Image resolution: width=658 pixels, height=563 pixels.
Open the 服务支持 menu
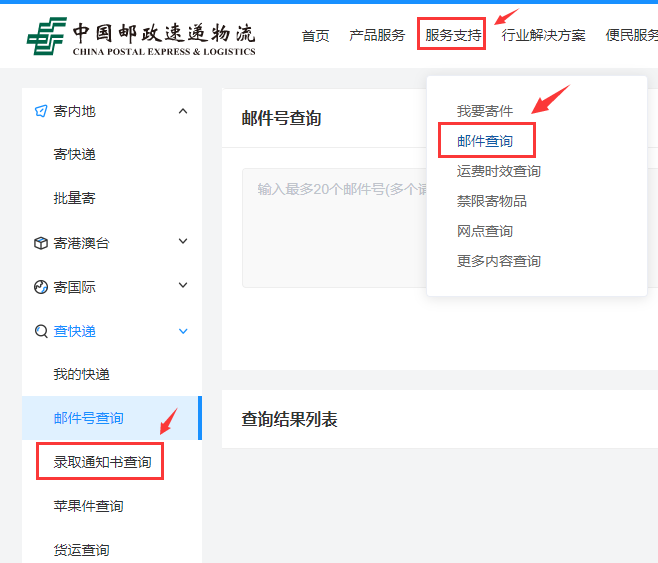452,36
